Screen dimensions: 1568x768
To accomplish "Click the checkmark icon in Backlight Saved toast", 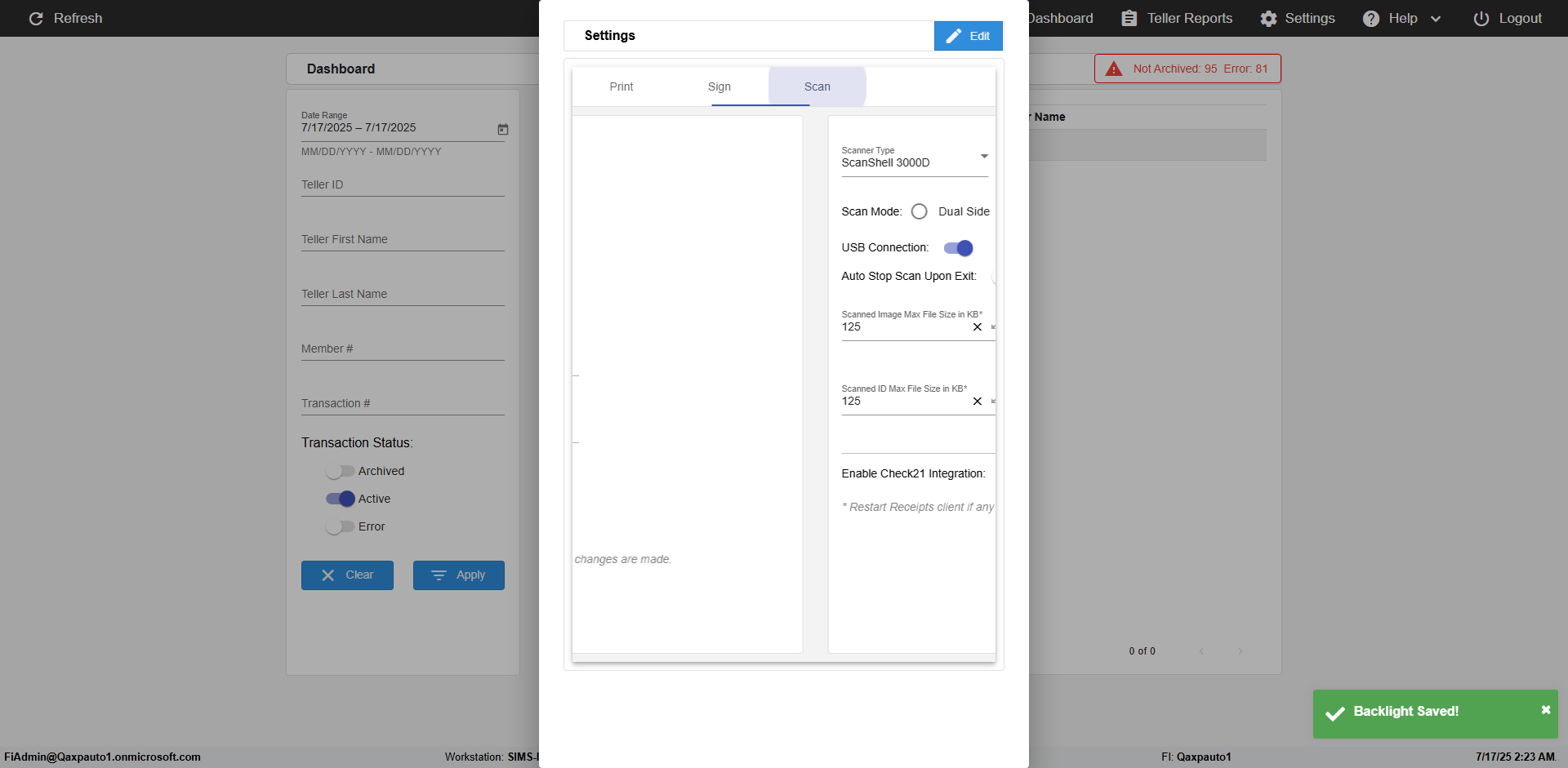I will [x=1335, y=714].
